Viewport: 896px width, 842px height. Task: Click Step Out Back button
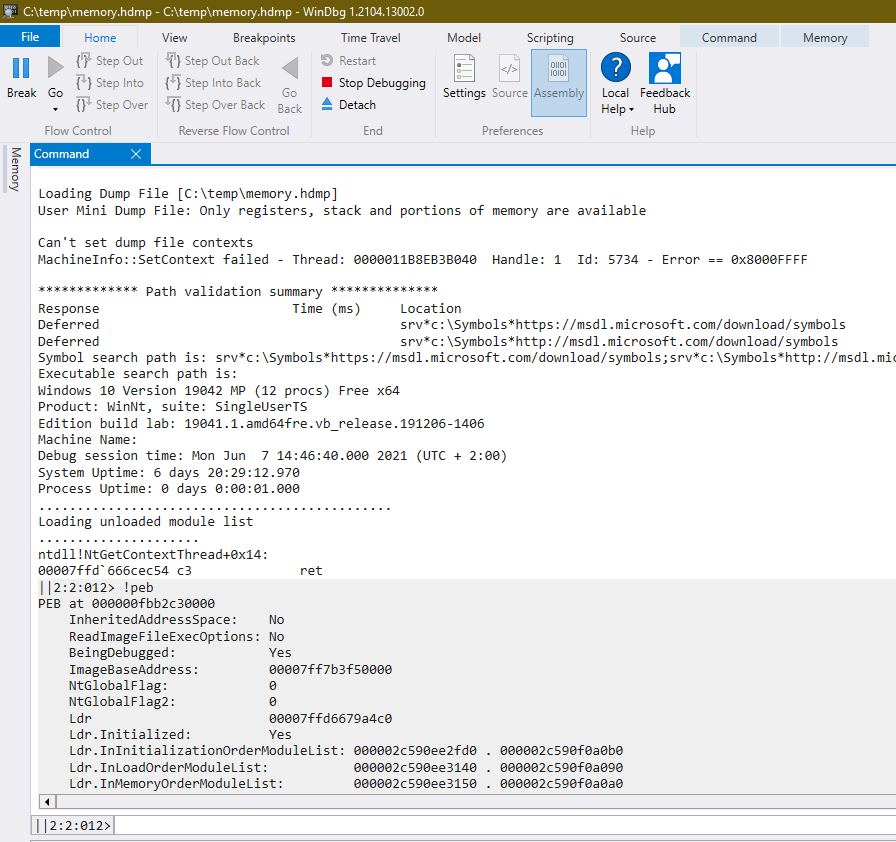tap(213, 61)
